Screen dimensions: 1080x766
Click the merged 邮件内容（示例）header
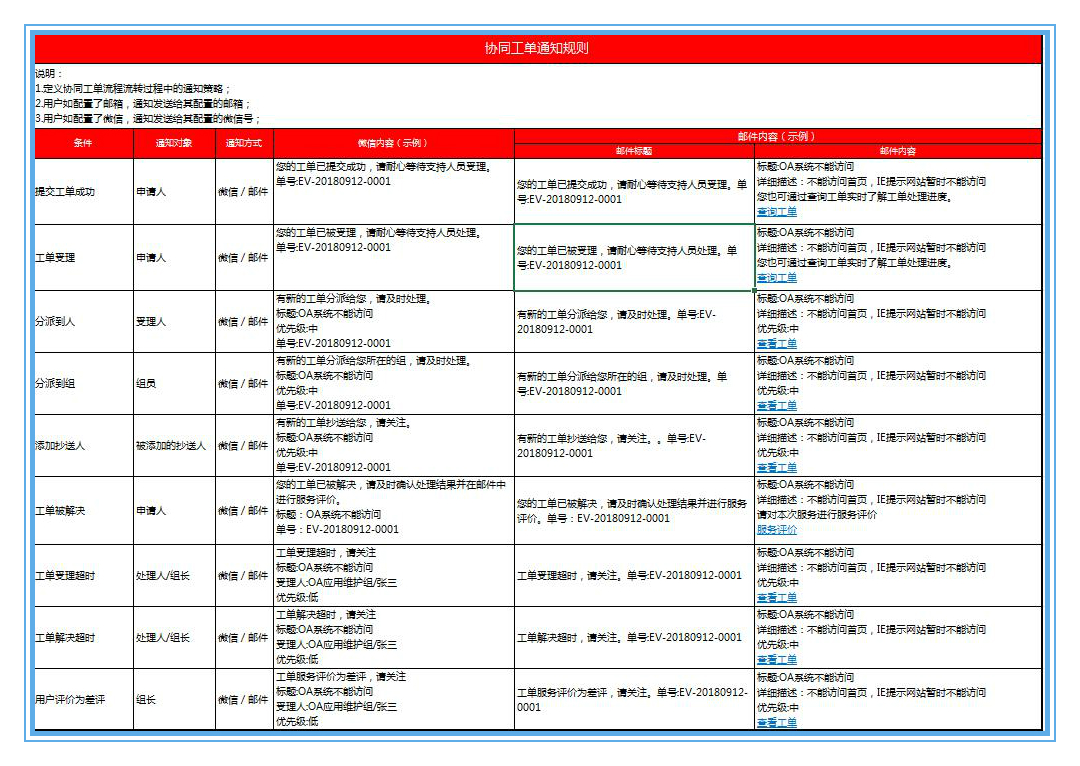click(x=777, y=136)
